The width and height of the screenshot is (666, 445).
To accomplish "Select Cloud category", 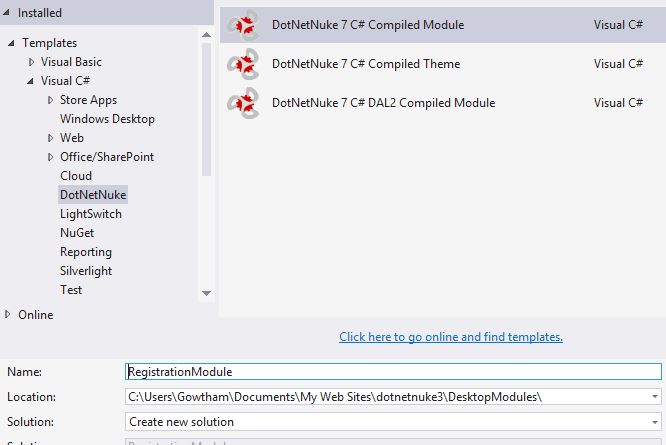I will (x=76, y=176).
